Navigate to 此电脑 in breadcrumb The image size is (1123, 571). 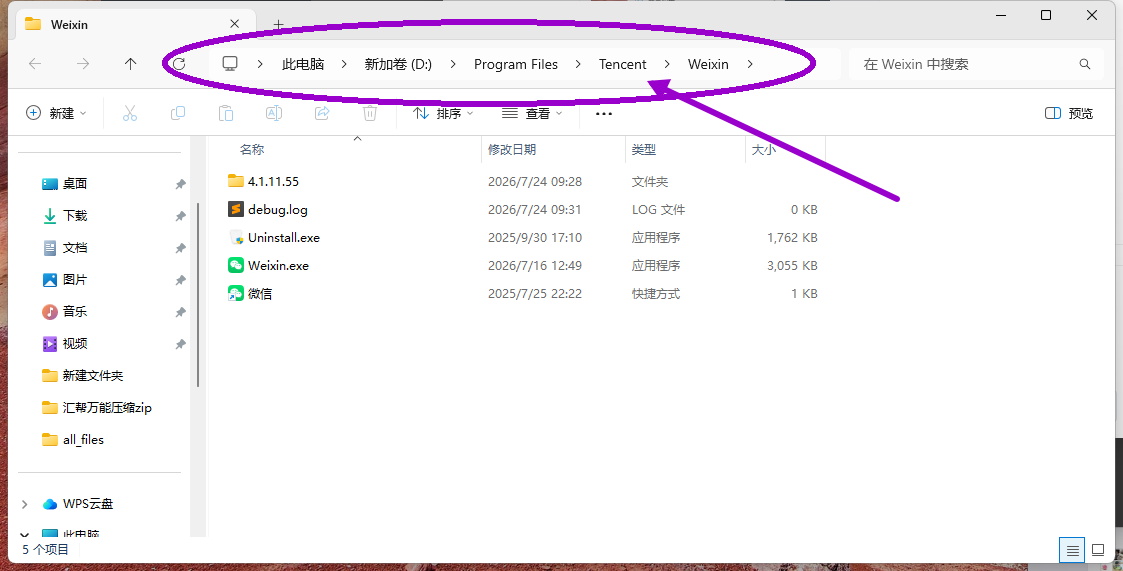tap(303, 64)
